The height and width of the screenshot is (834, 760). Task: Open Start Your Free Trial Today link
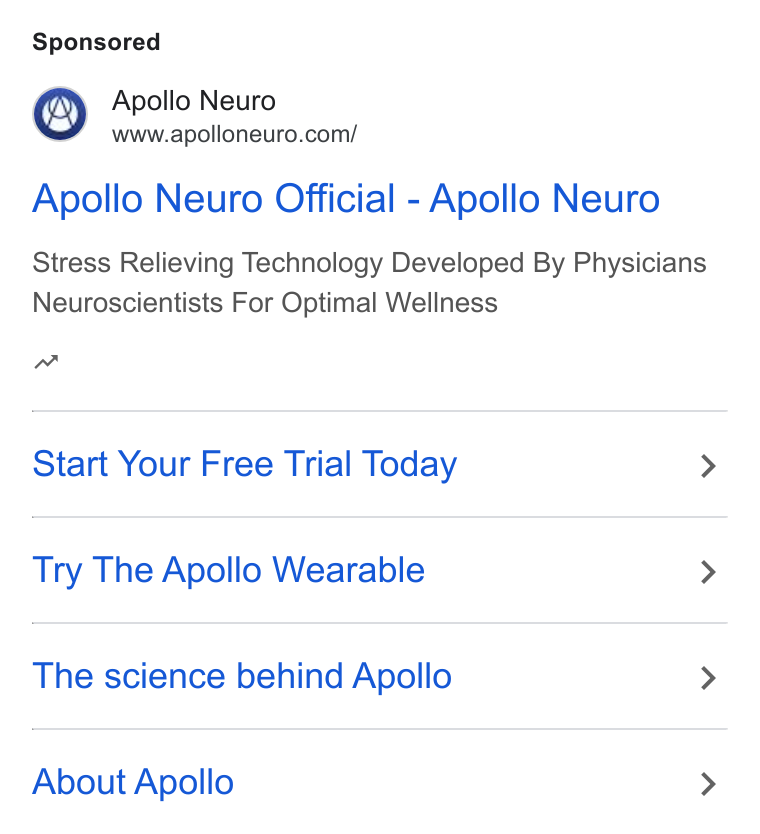245,464
